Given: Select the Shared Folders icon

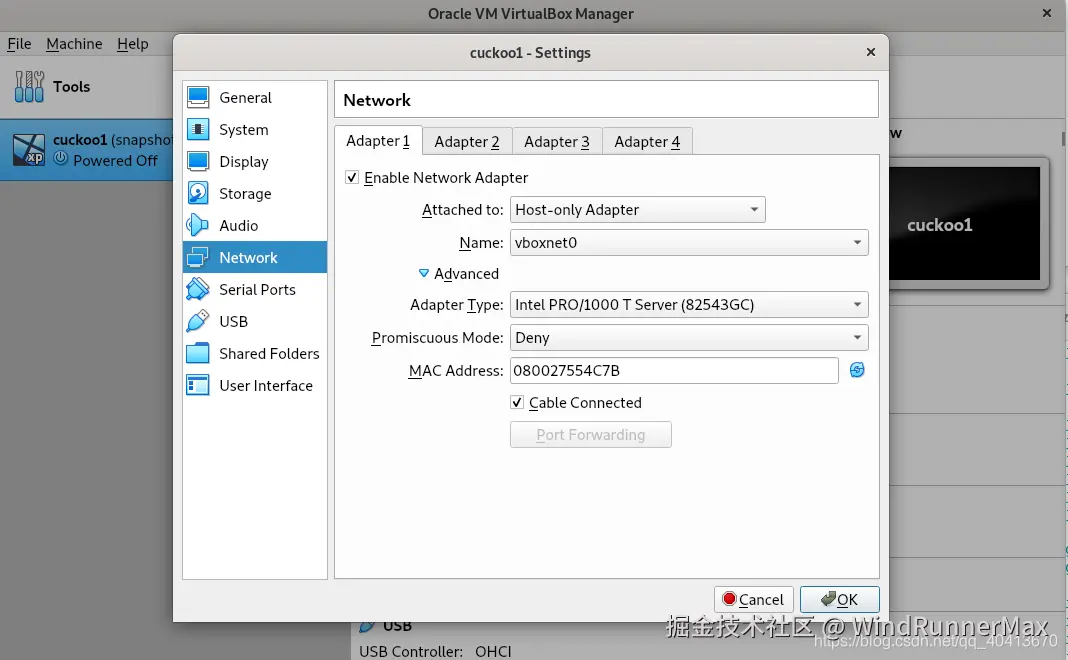Looking at the screenshot, I should tap(198, 353).
